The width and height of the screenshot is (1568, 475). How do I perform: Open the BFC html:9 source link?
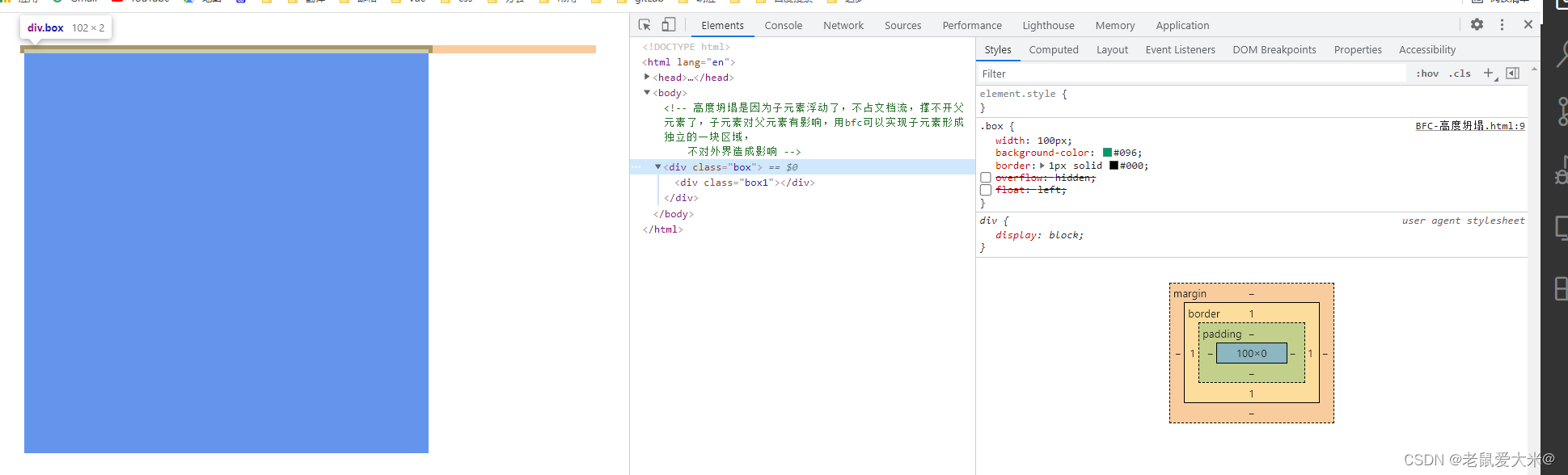(1469, 126)
